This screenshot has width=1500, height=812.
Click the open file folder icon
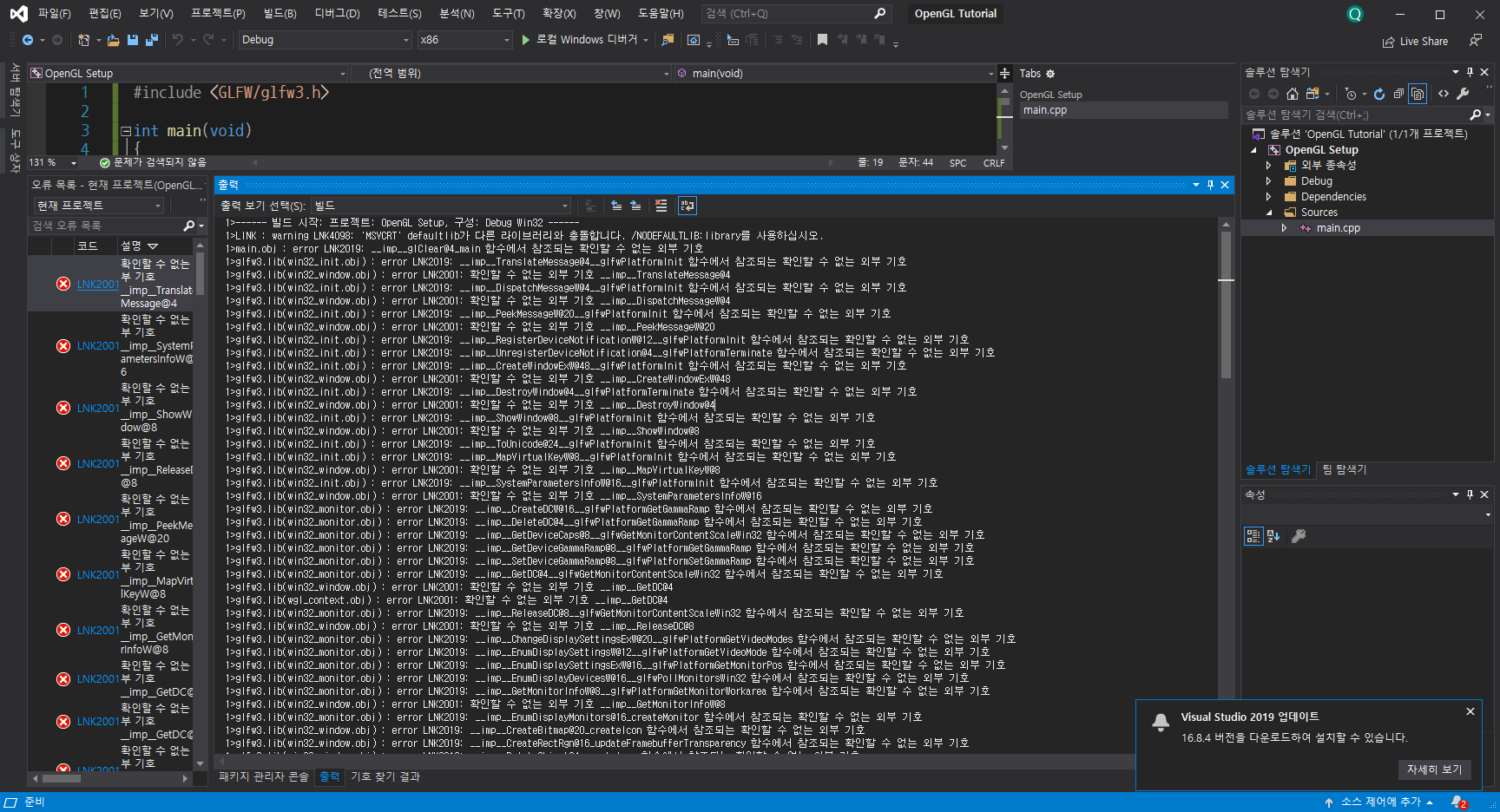pyautogui.click(x=113, y=40)
